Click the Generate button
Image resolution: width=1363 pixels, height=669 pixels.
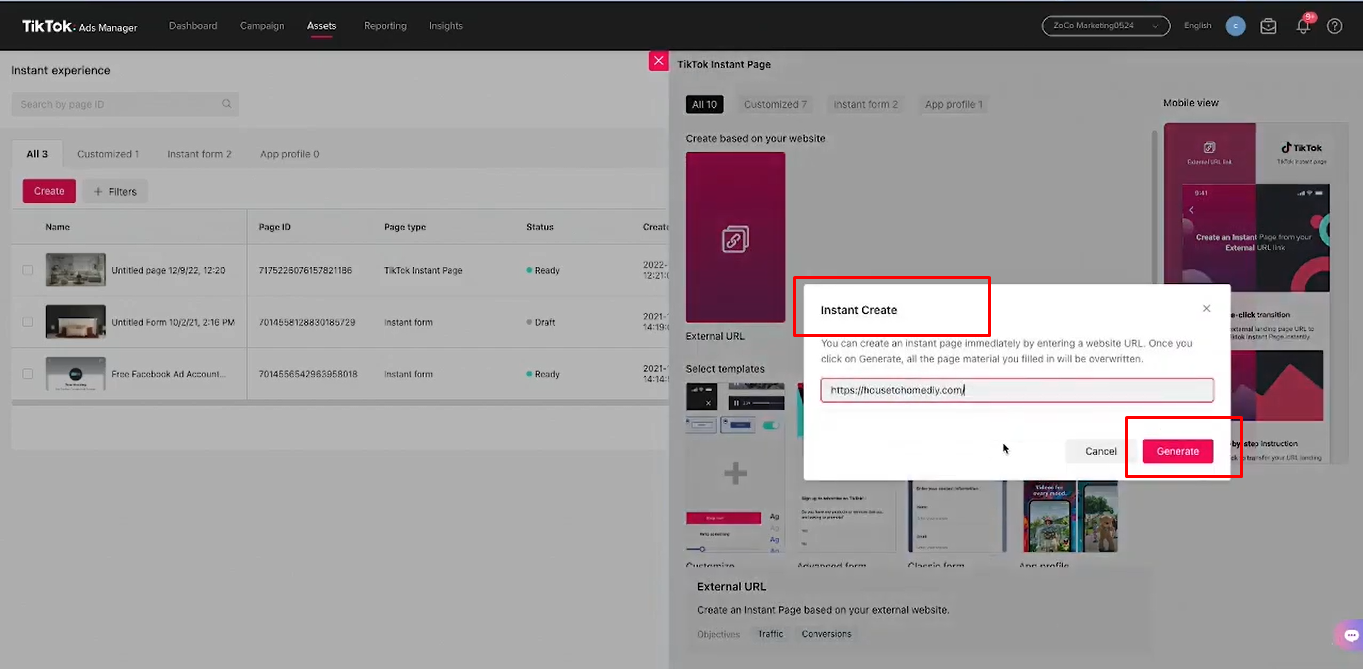[1178, 451]
